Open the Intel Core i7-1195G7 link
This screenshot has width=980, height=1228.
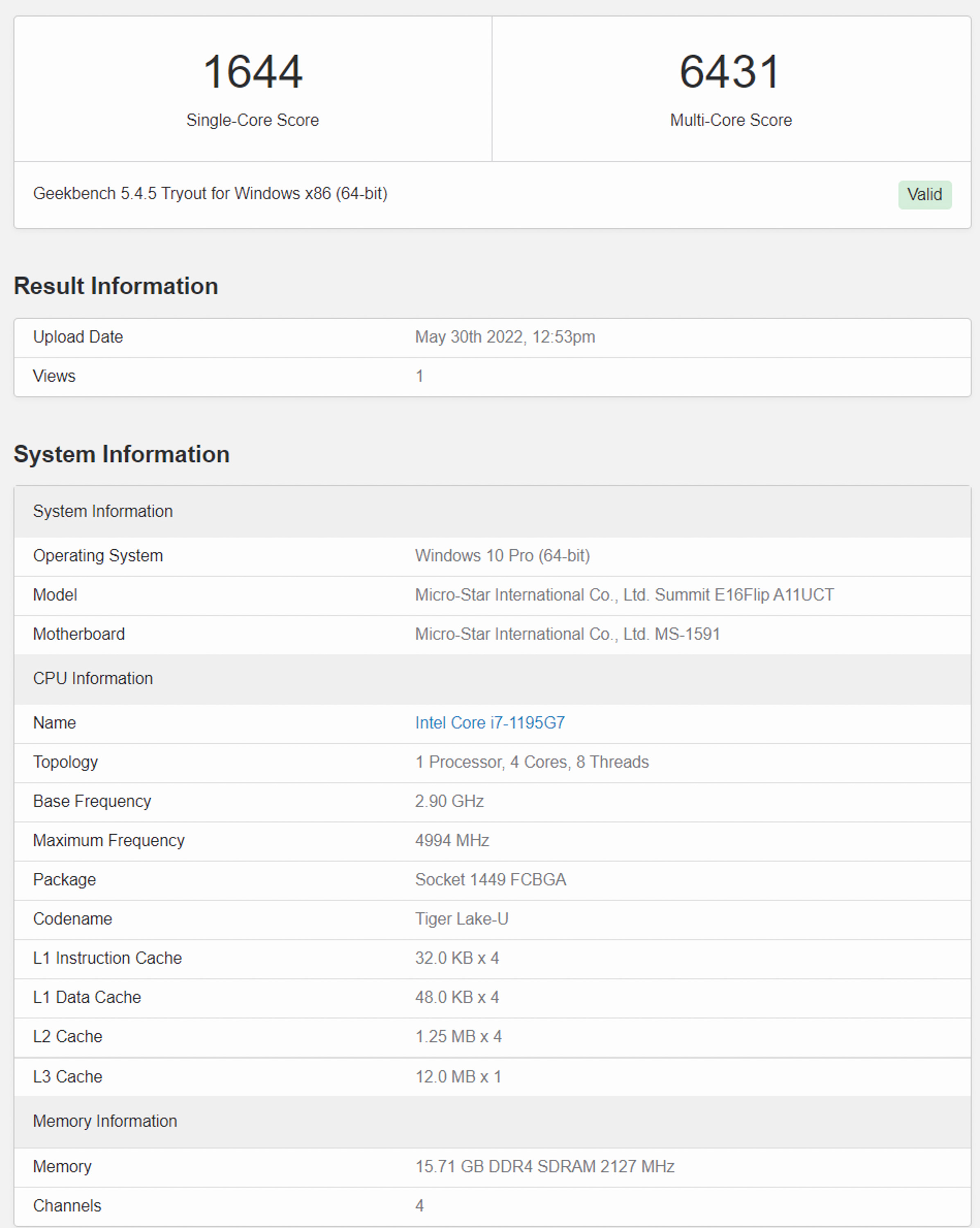pos(490,723)
